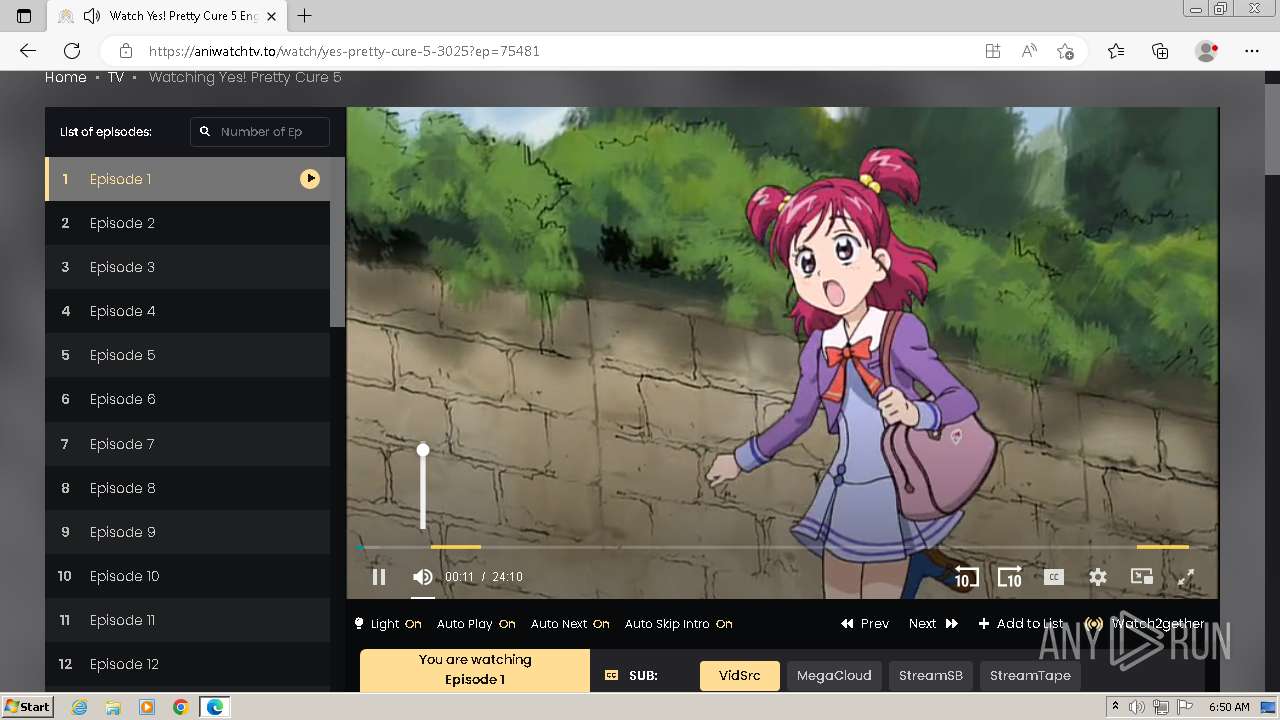Skip forward 10 seconds

1010,577
